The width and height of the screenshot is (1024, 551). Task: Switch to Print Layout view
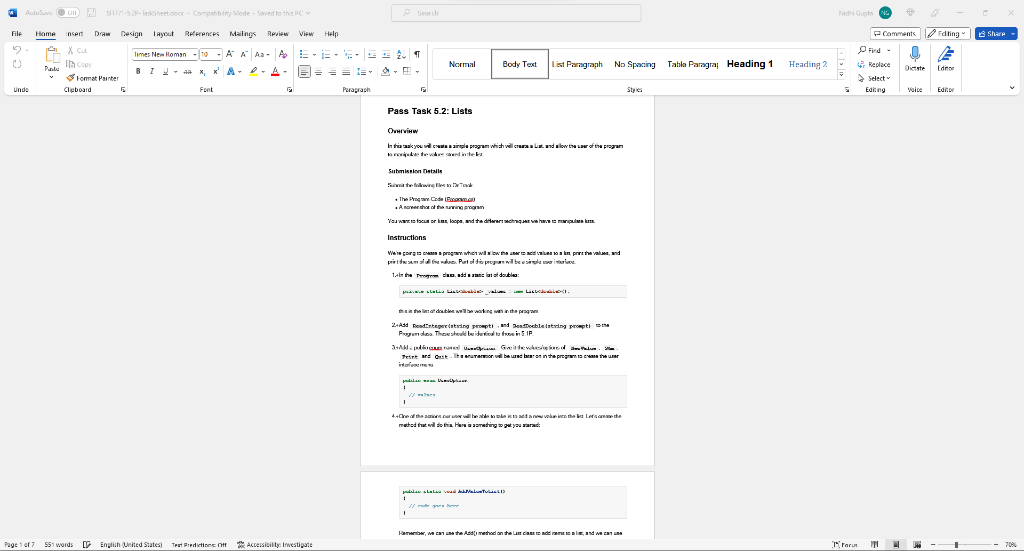click(896, 544)
